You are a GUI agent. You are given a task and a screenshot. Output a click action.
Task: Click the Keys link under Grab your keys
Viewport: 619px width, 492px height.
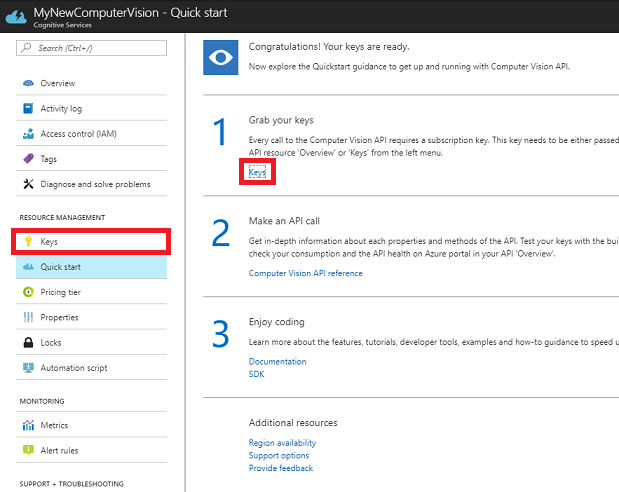pos(257,173)
